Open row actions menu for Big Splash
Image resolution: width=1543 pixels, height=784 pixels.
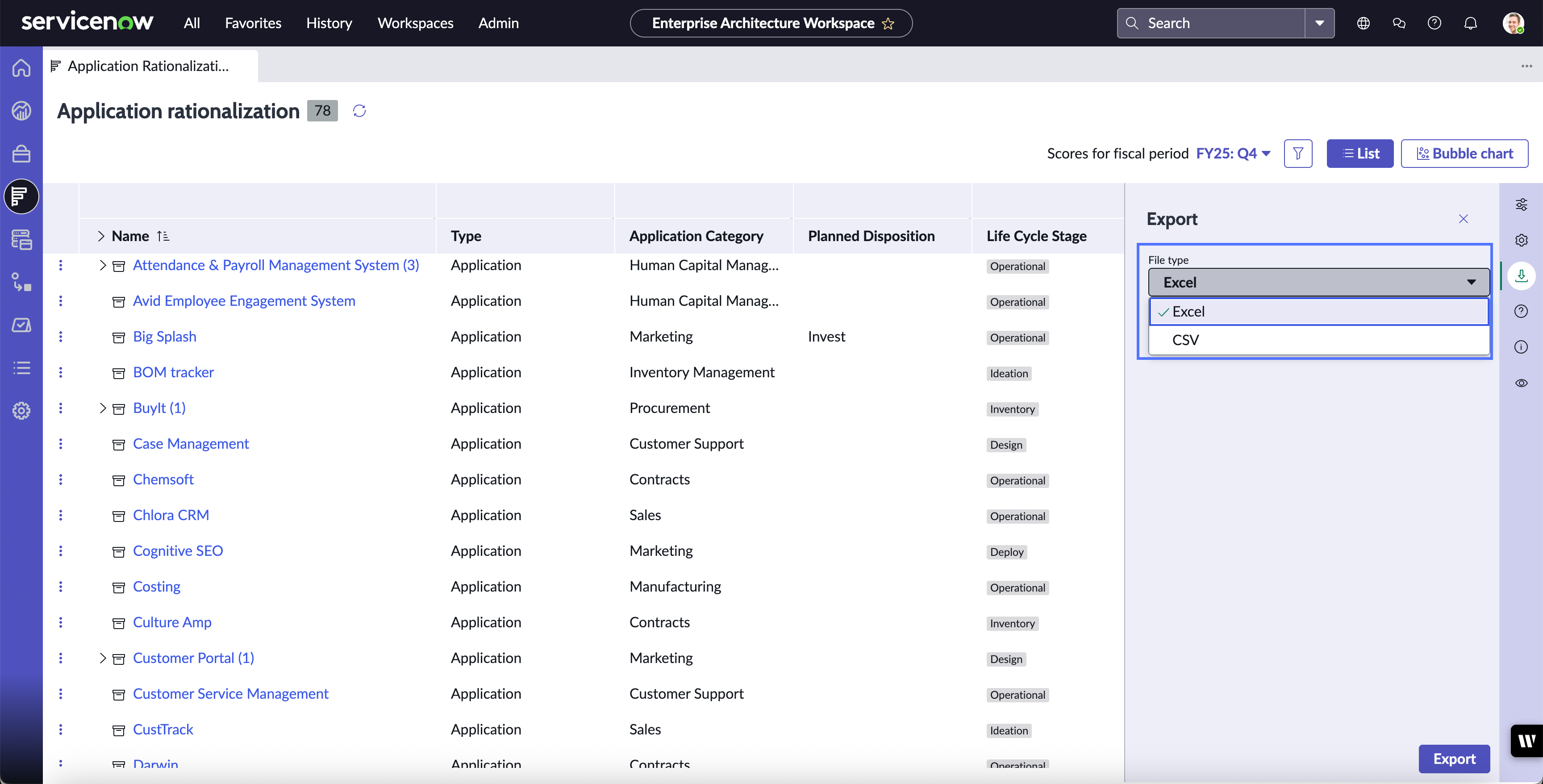click(61, 337)
